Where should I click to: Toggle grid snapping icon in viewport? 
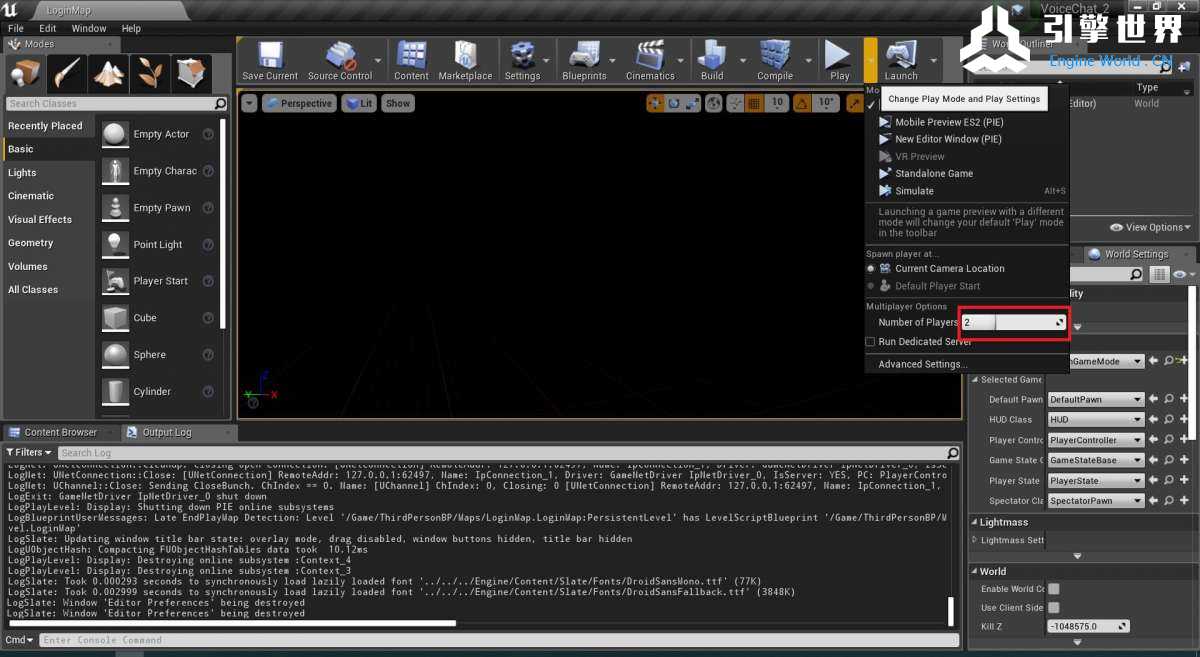tap(754, 103)
